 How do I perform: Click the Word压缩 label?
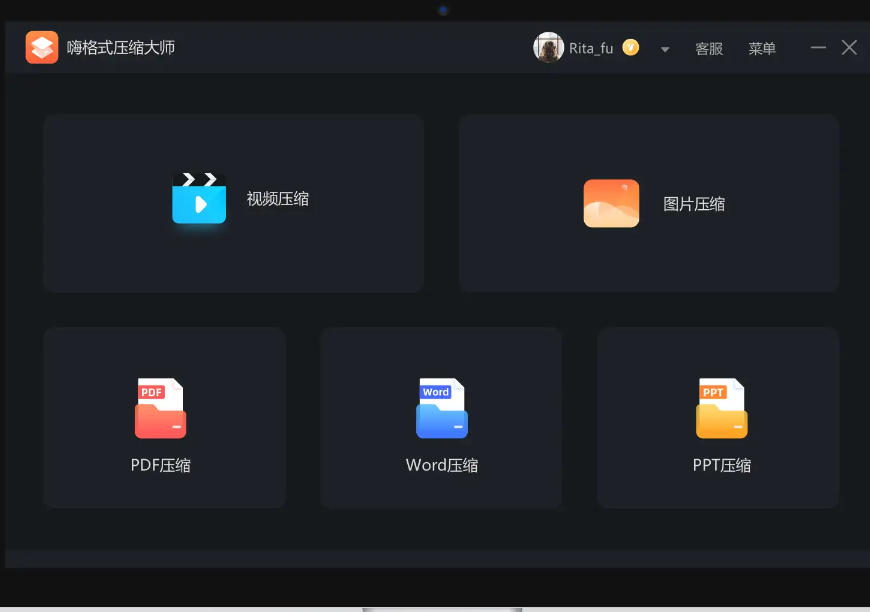442,465
